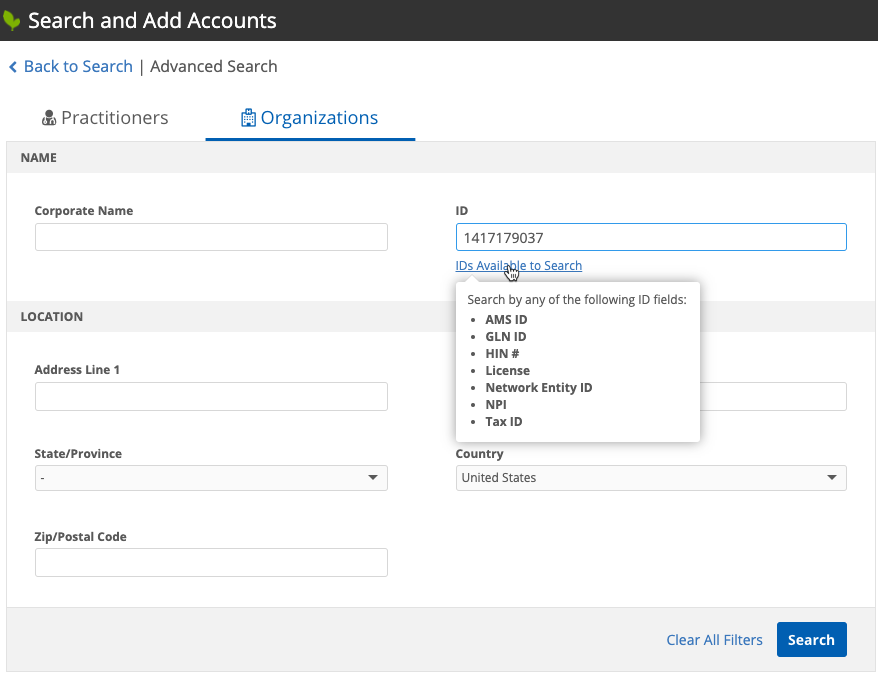The height and width of the screenshot is (674, 878).
Task: Click the State/Province dropdown arrow
Action: coord(373,478)
